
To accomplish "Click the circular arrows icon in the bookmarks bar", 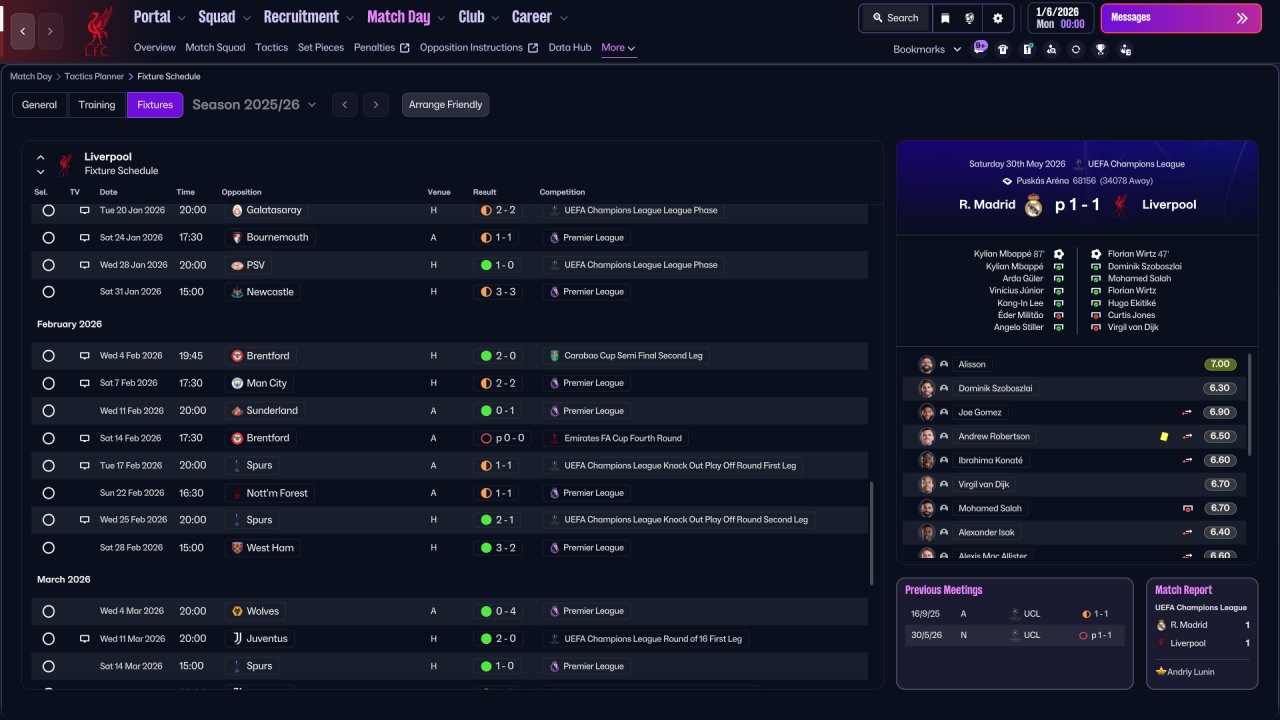I will coord(1076,49).
